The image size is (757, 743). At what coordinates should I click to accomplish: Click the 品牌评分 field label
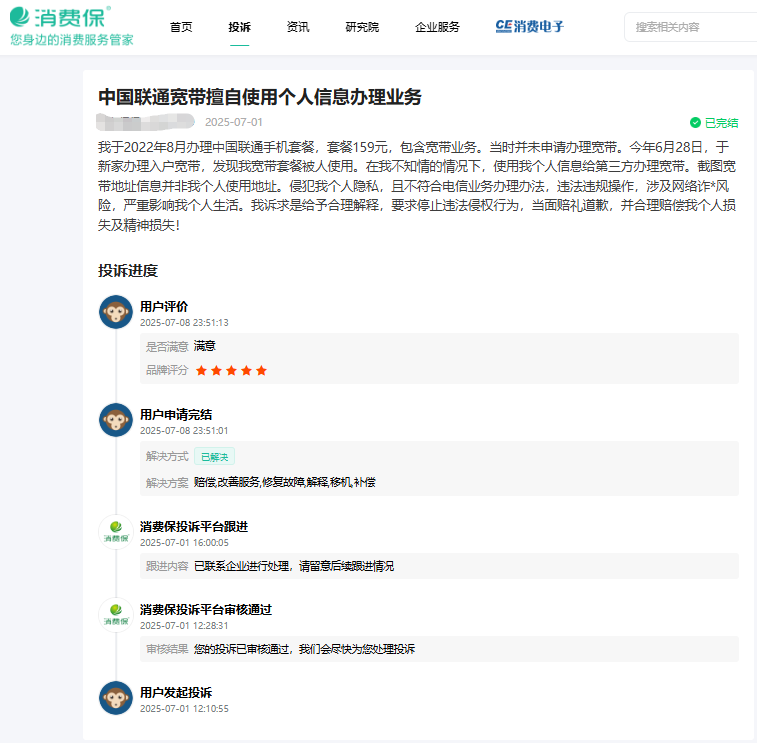167,370
